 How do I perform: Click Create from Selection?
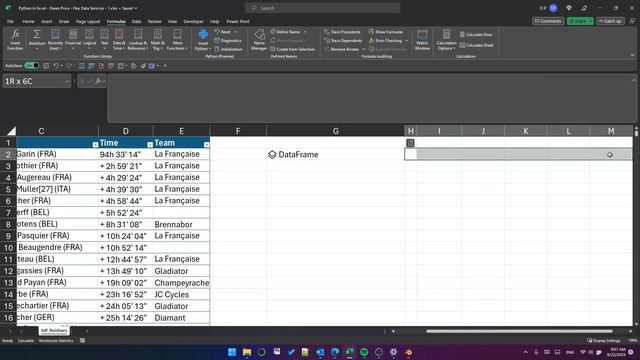pos(292,49)
